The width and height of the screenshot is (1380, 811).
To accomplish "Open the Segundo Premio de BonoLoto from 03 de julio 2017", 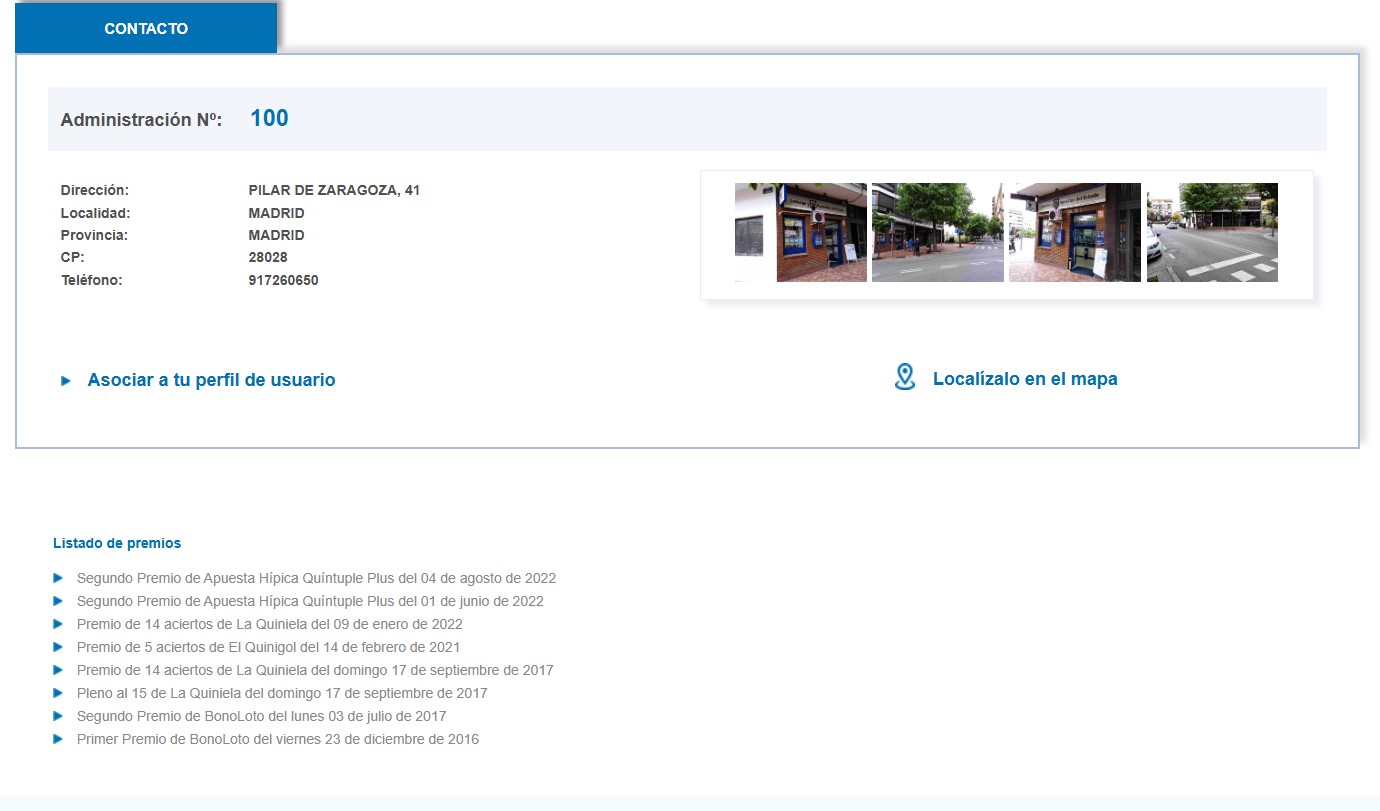I will tap(261, 716).
